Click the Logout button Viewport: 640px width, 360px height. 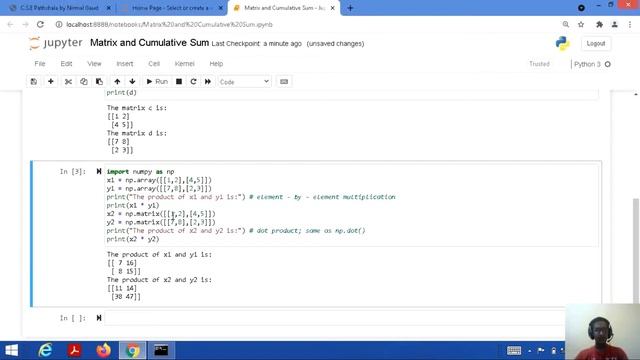click(596, 44)
